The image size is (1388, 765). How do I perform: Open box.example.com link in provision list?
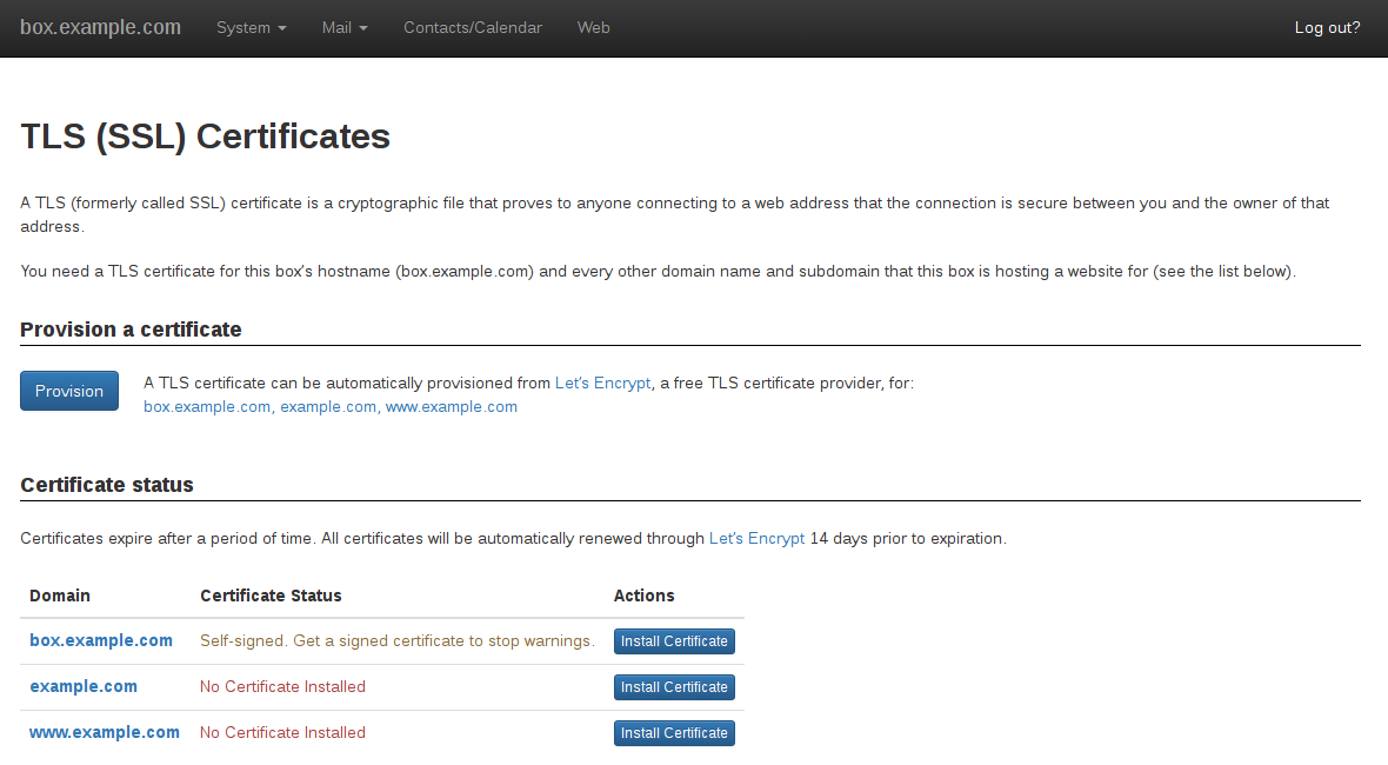click(206, 407)
